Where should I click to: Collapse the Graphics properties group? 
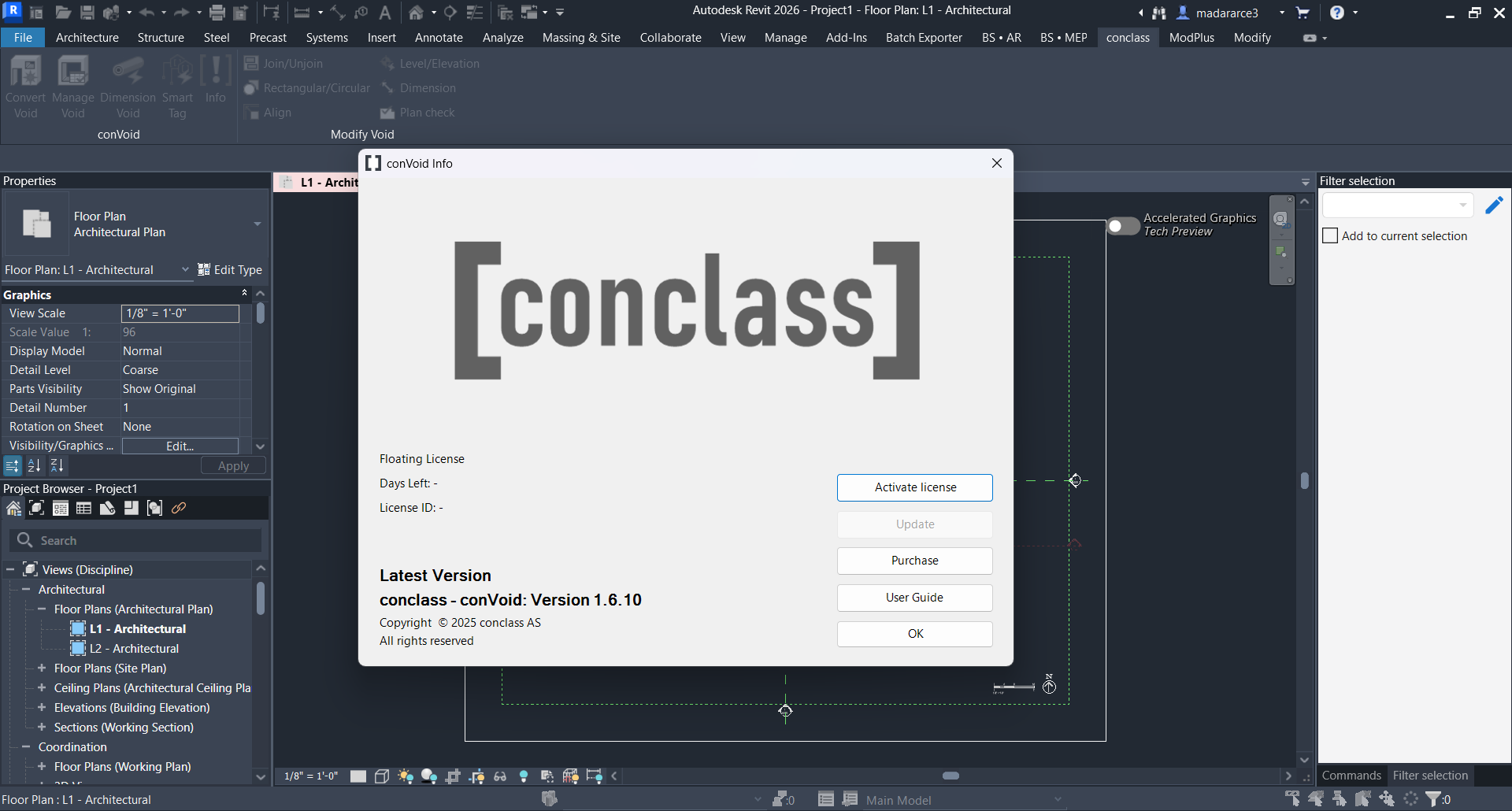(x=244, y=293)
